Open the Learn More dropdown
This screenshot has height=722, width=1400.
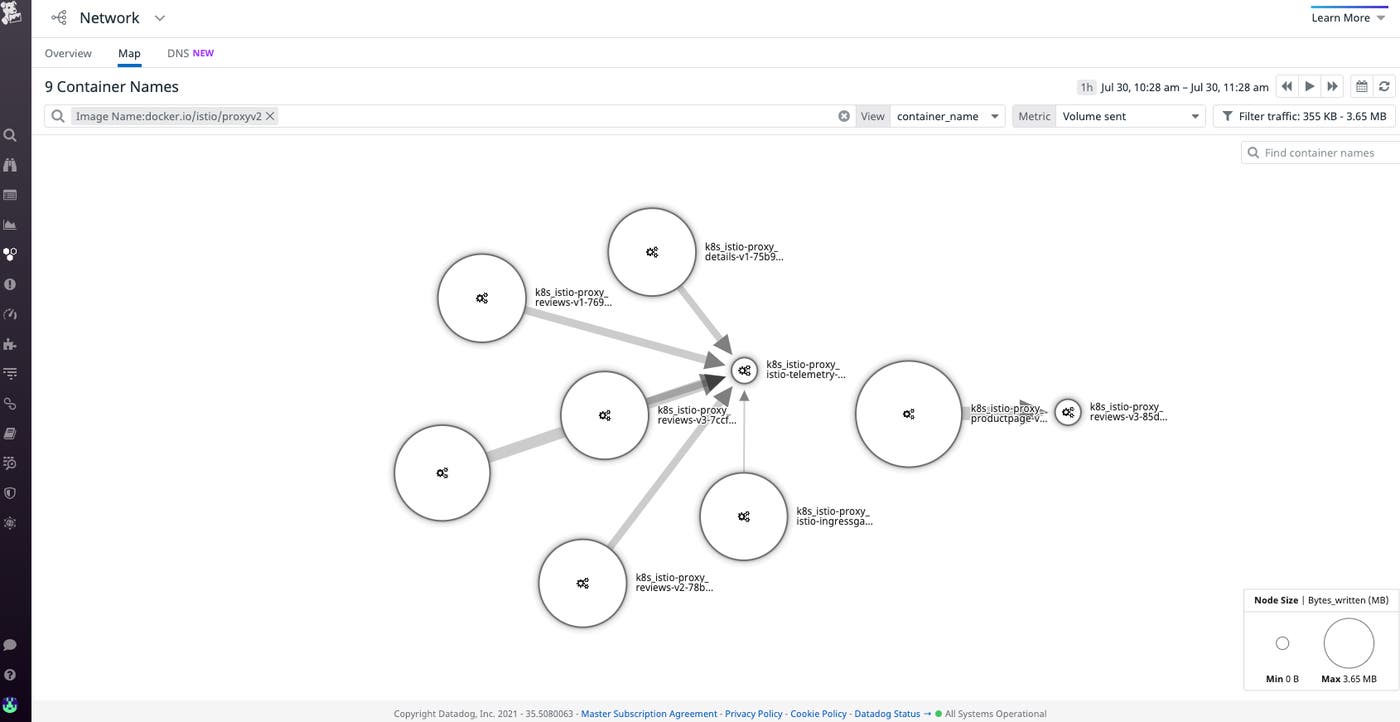coord(1348,18)
